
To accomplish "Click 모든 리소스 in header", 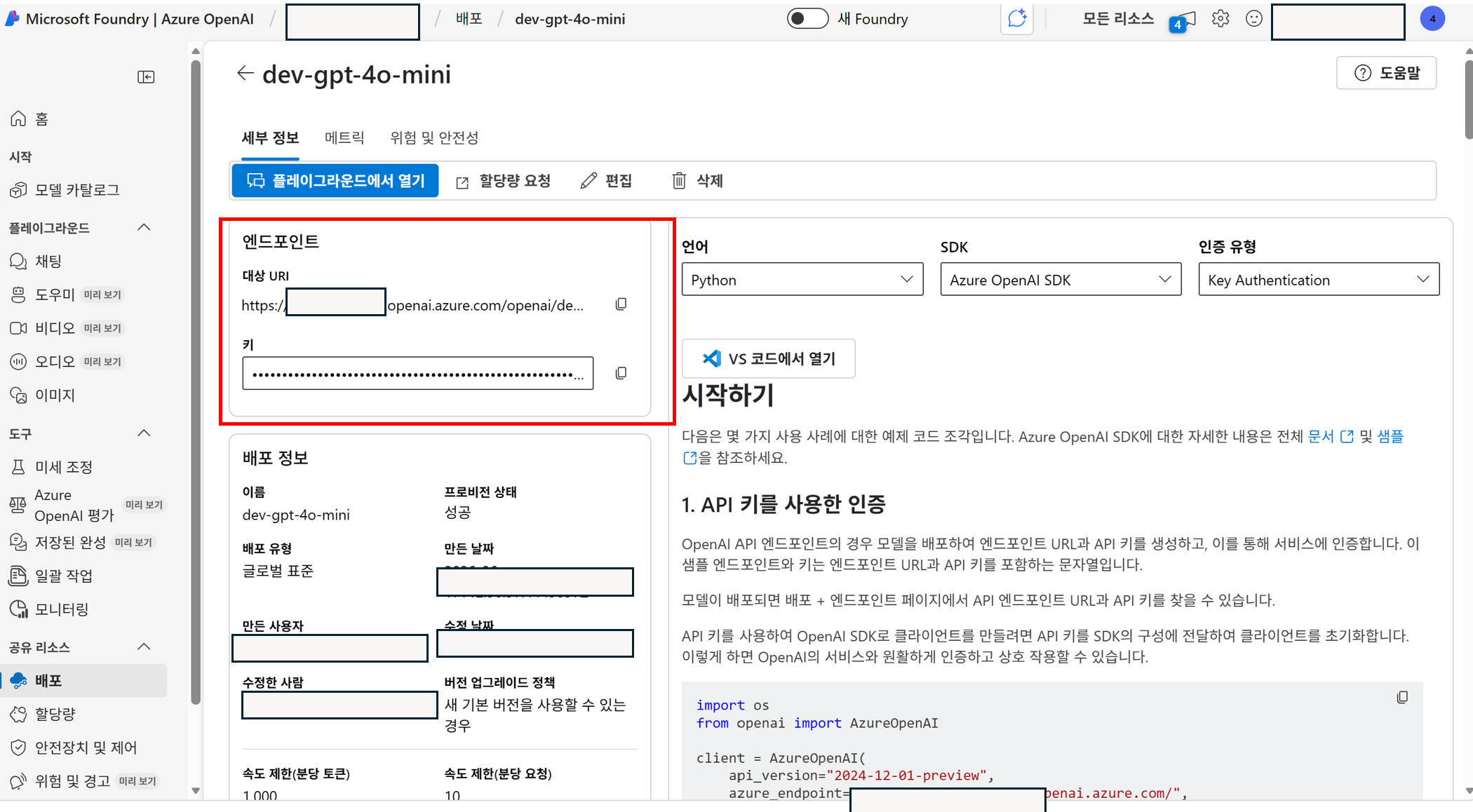I will tap(1118, 19).
